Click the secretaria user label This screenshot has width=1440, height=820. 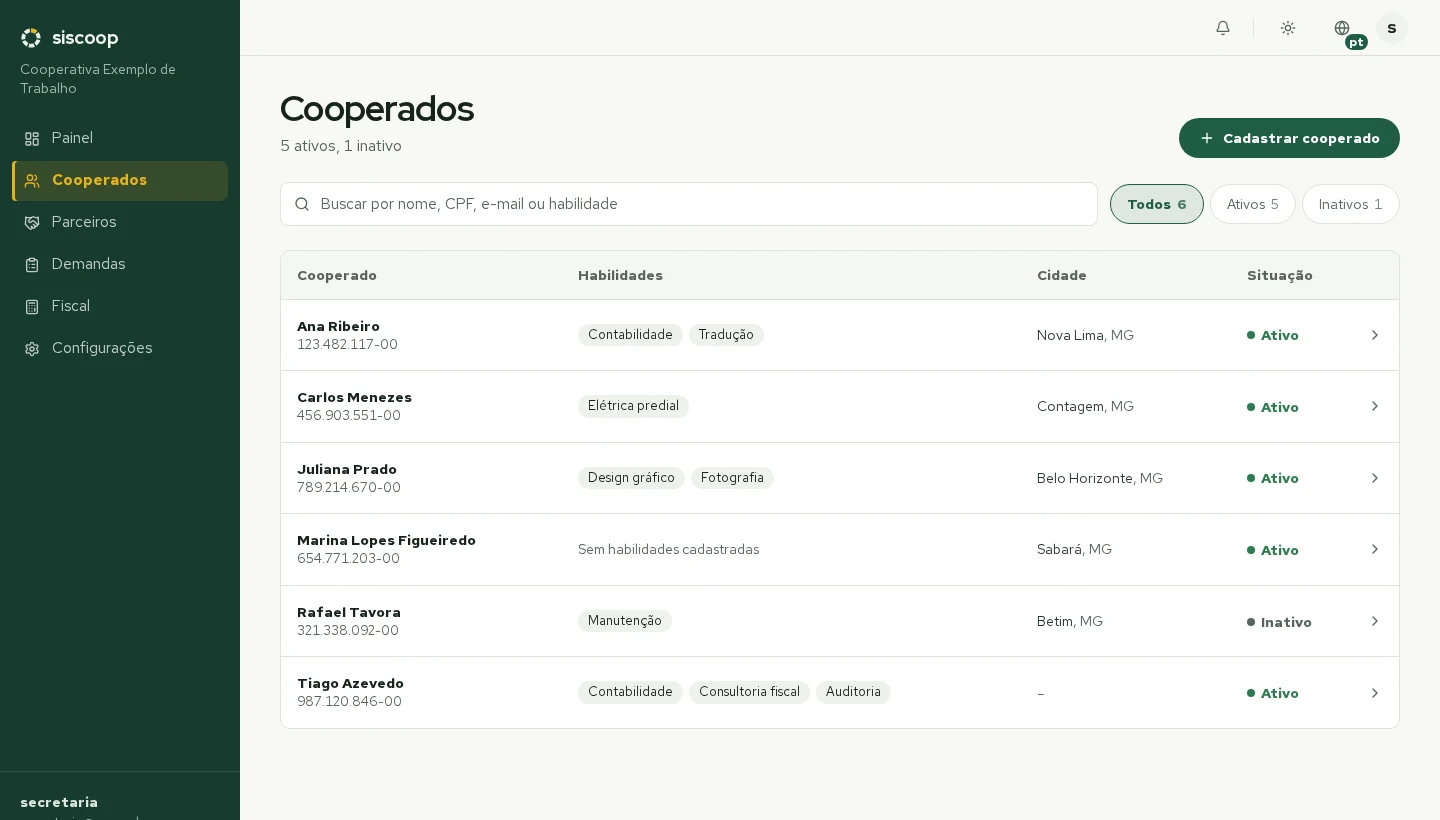click(x=59, y=802)
